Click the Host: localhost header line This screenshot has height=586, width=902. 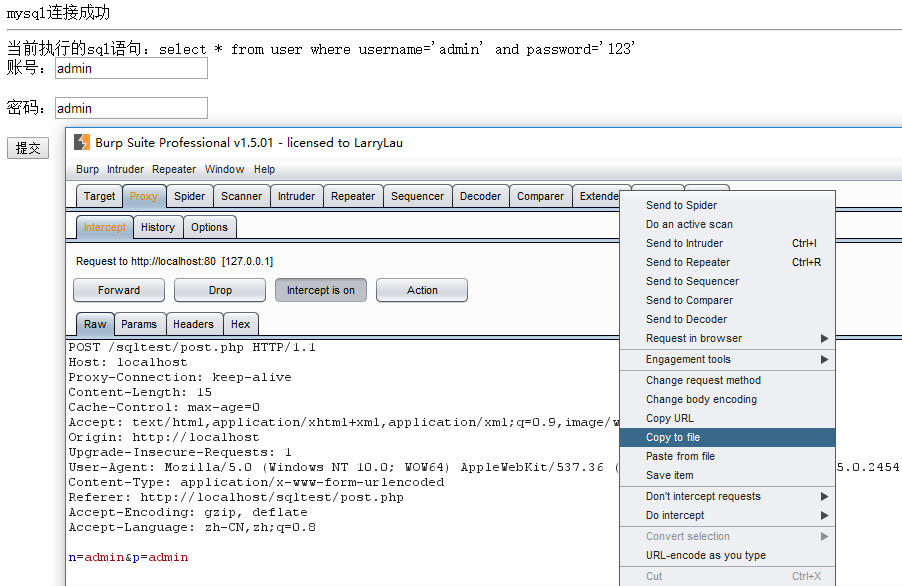point(128,362)
